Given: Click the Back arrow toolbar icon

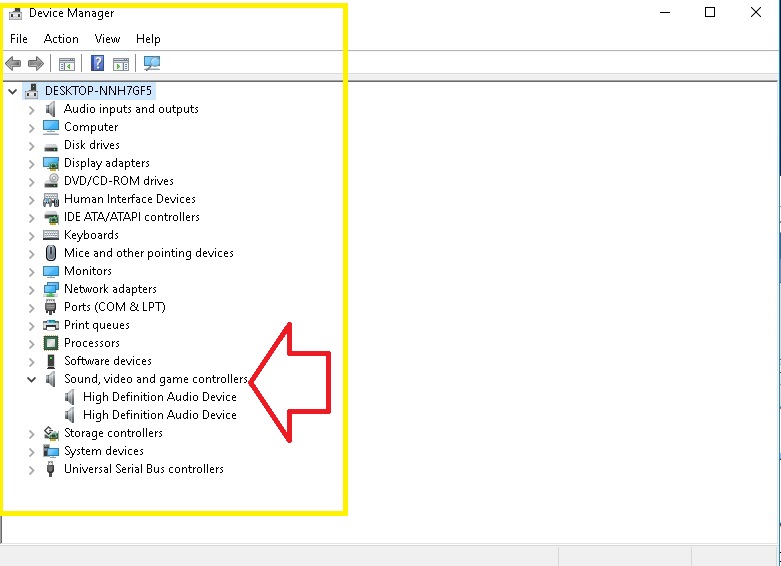Looking at the screenshot, I should point(13,63).
